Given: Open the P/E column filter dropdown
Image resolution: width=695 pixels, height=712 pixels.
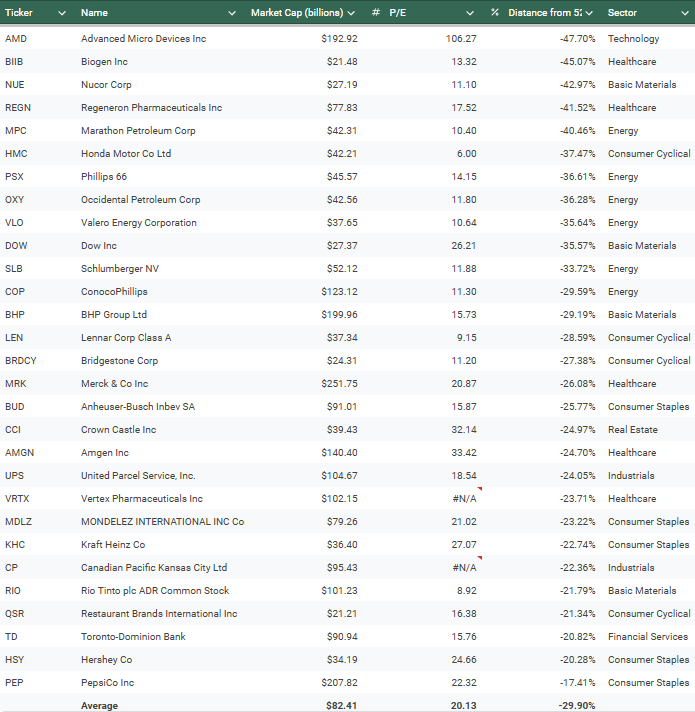Looking at the screenshot, I should [470, 13].
